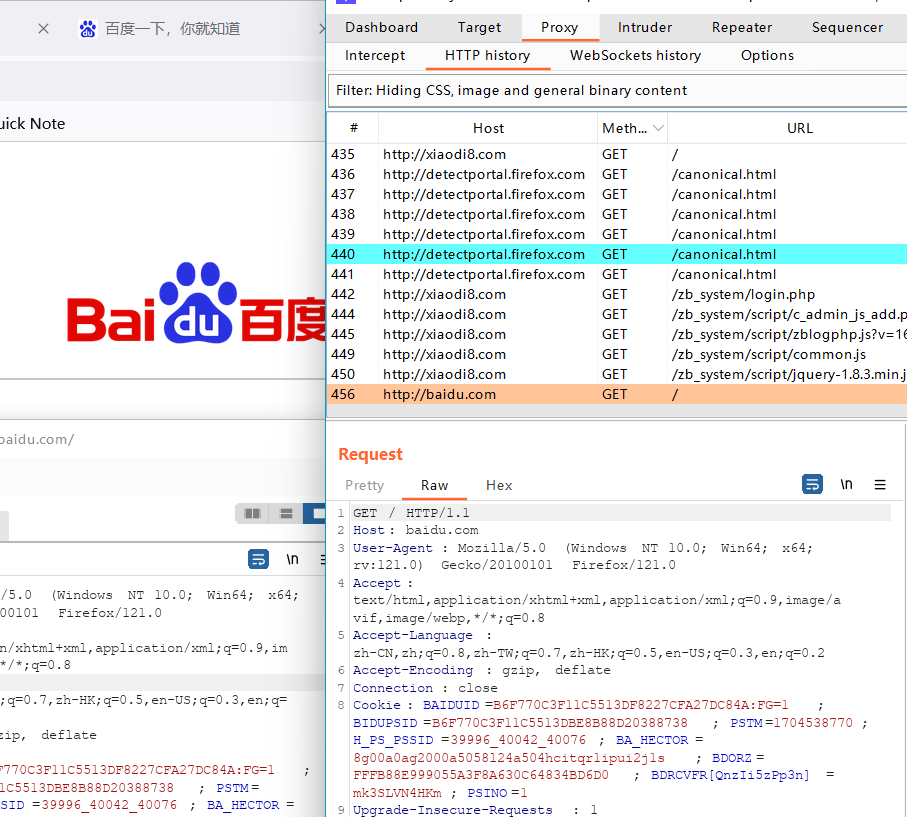
Task: Click the Accept-Language header name
Action: point(412,635)
